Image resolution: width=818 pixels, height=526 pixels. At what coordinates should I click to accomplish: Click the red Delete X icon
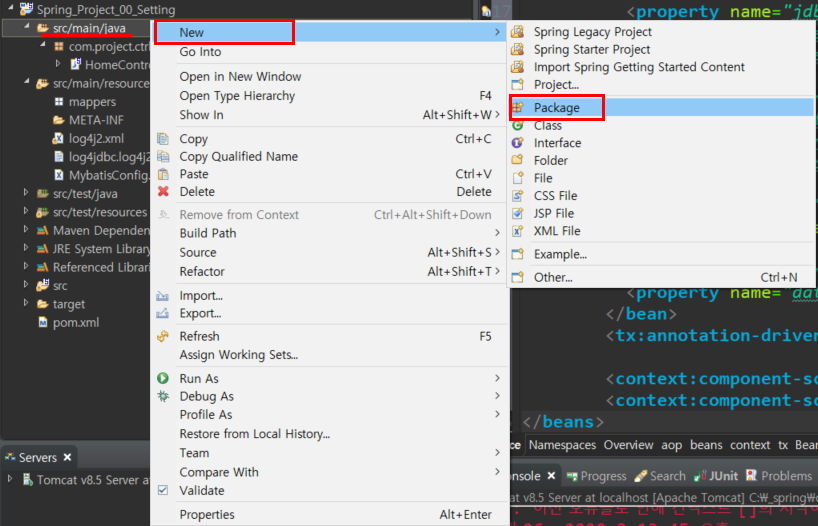[163, 192]
